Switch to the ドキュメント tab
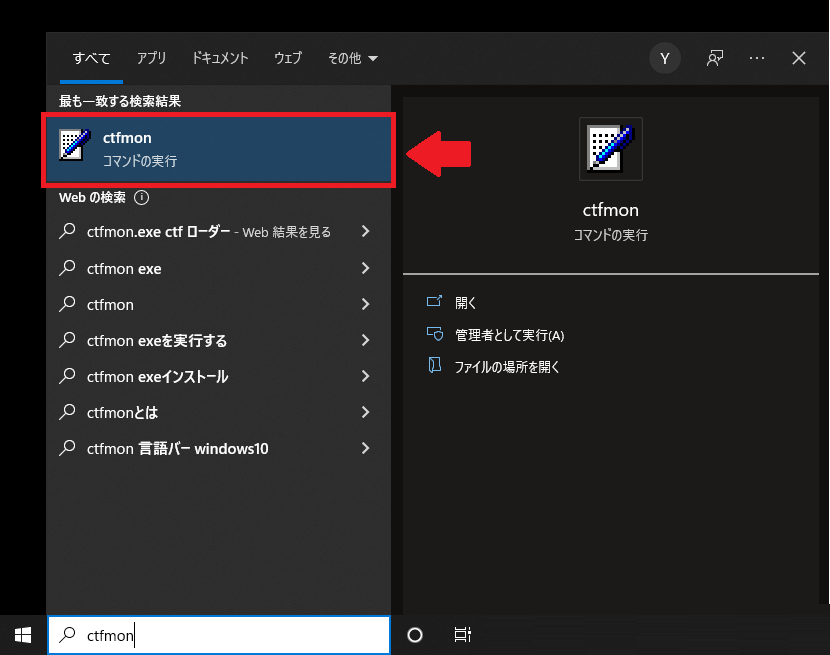 [x=220, y=58]
